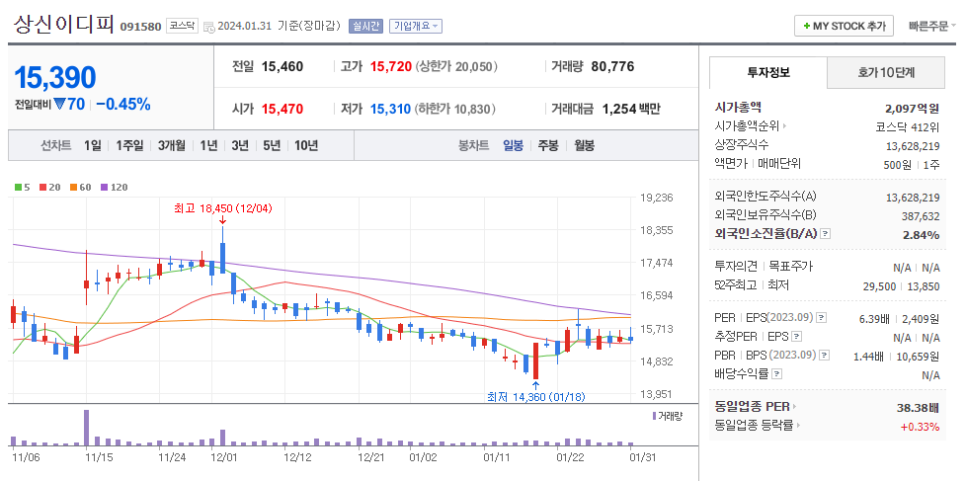
Task: Click 투자의견 목표주가 label
Action: coord(763,267)
